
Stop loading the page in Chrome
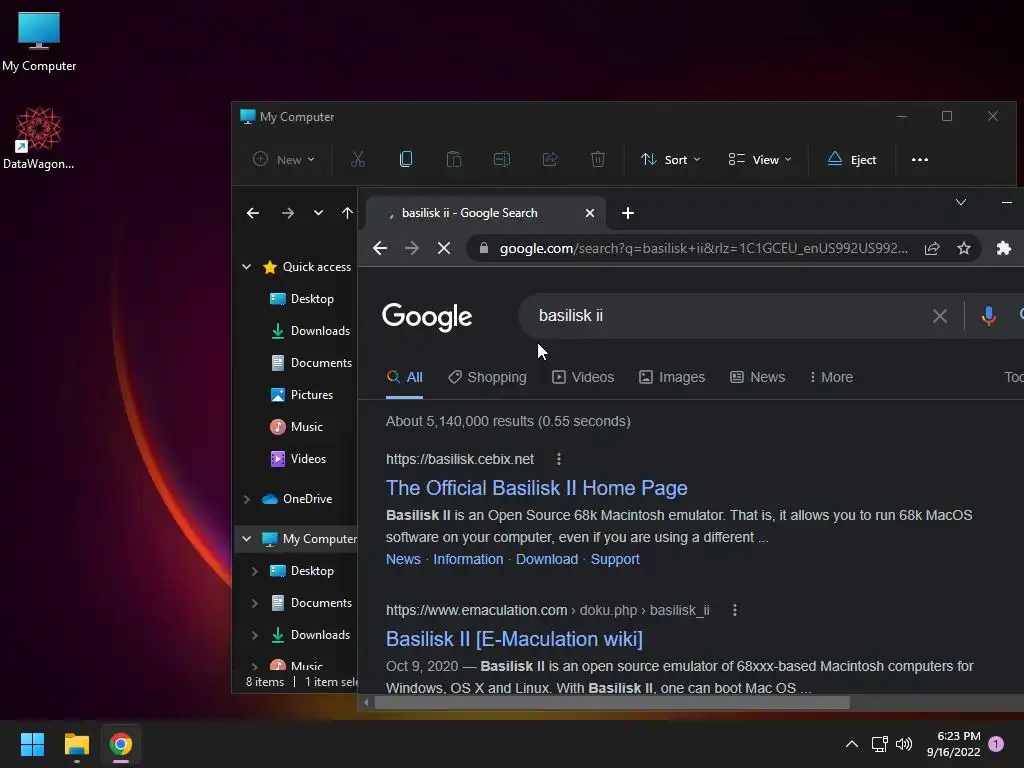click(x=443, y=248)
